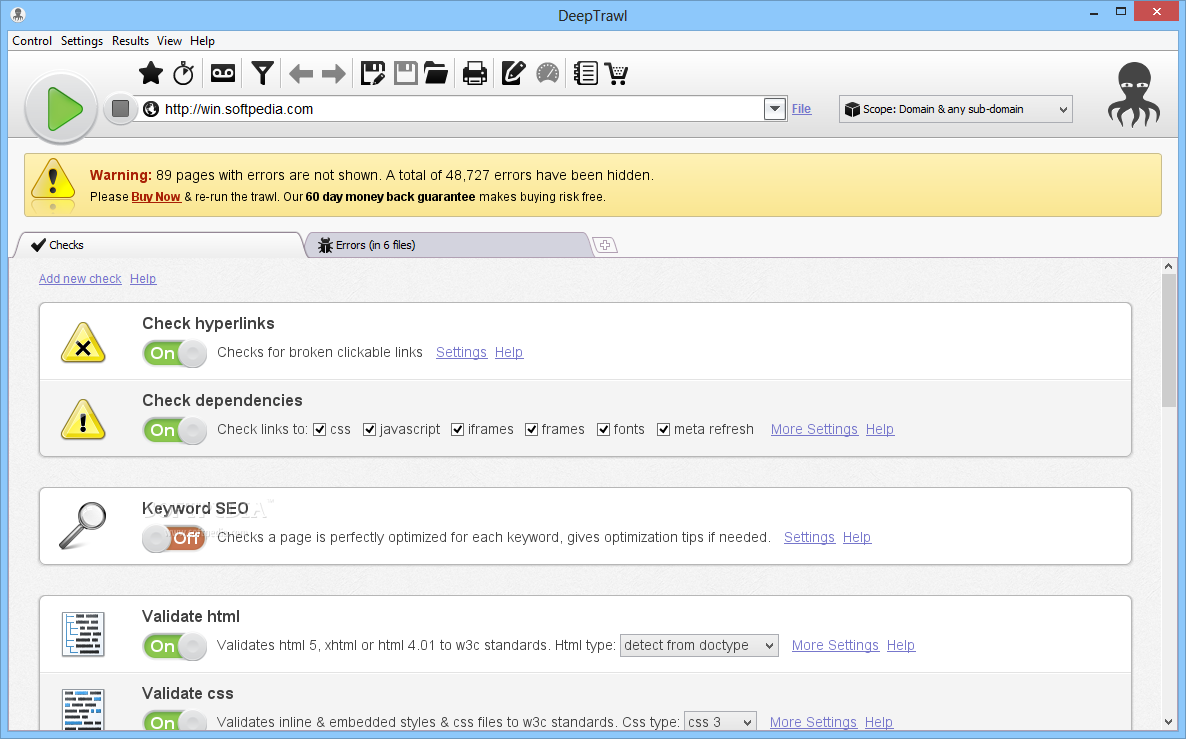Screen dimensions: 1186x739
Task: Turn off the Check dependencies switch
Action: click(x=175, y=430)
